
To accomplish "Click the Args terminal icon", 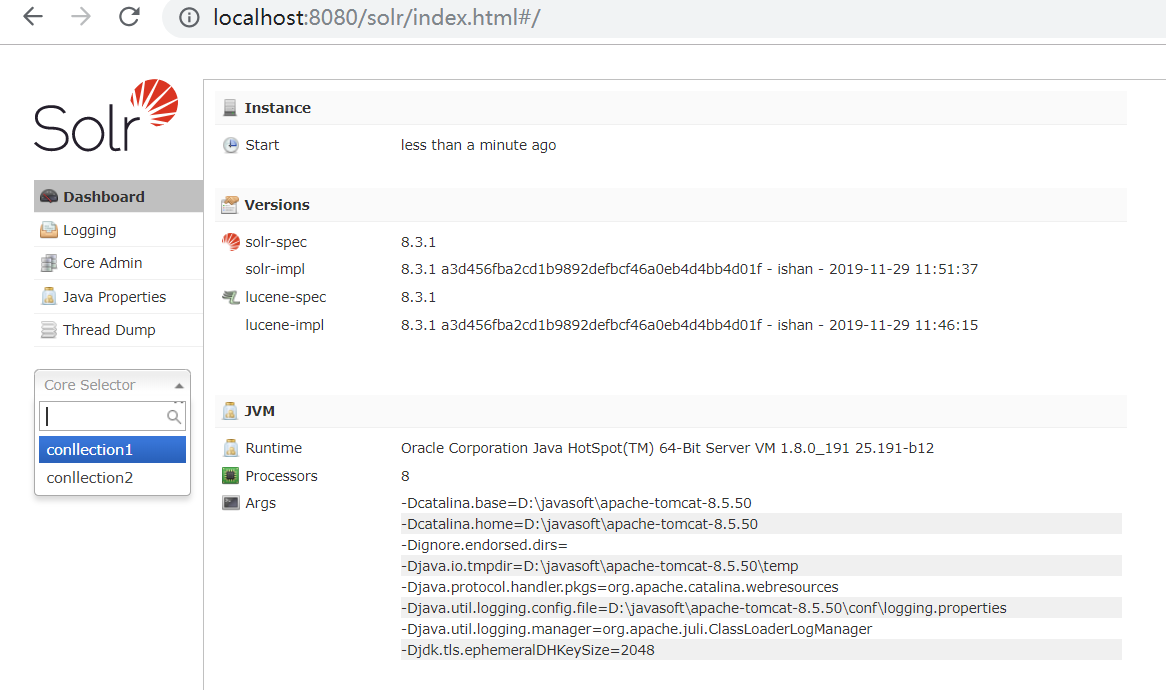I will tap(231, 503).
